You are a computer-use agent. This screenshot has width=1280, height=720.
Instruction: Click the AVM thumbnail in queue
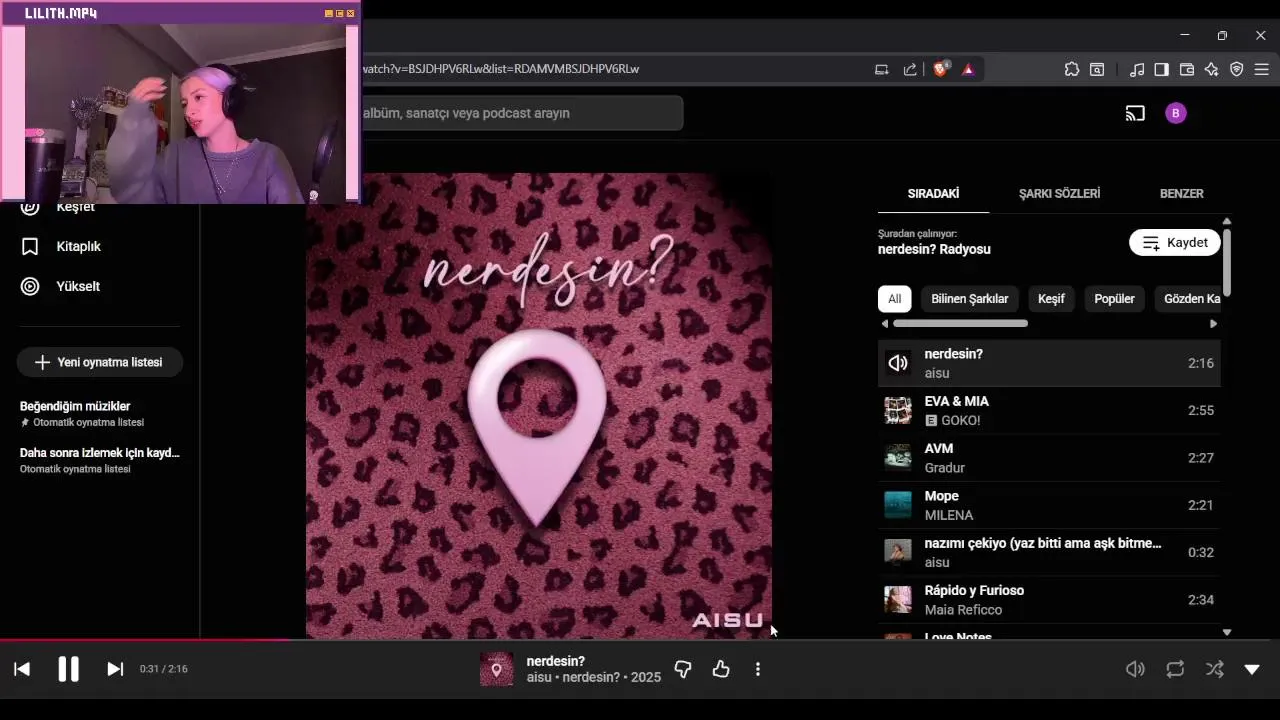click(898, 458)
